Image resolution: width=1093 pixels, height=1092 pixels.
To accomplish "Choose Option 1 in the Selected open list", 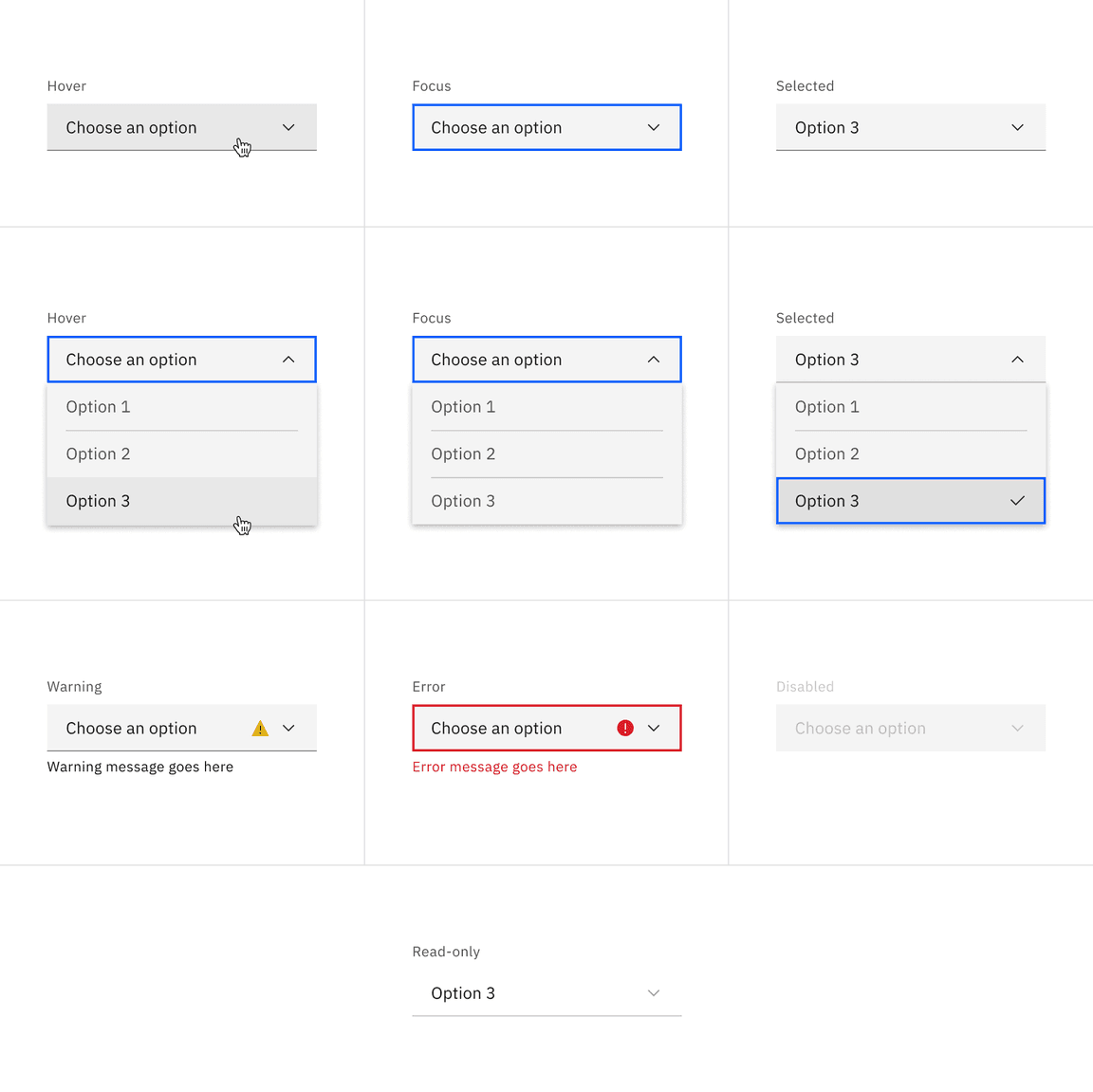I will coord(826,406).
